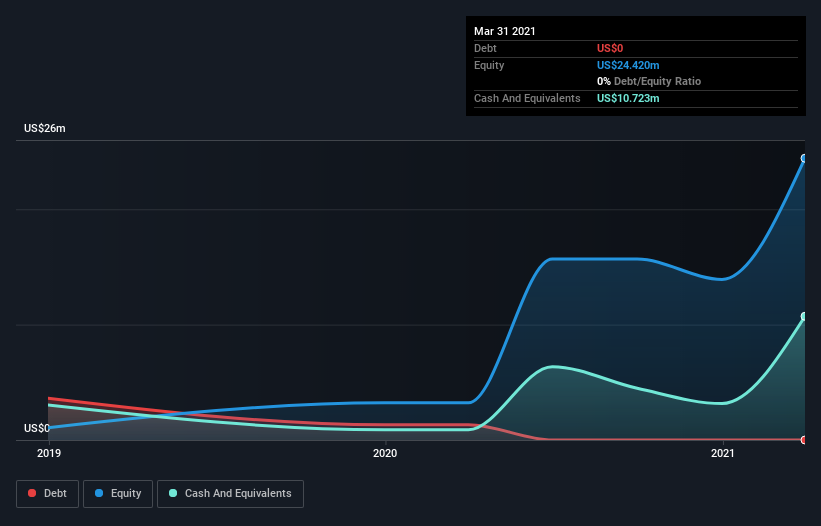The image size is (821, 526).
Task: Select the 2021 x-axis label
Action: click(723, 453)
